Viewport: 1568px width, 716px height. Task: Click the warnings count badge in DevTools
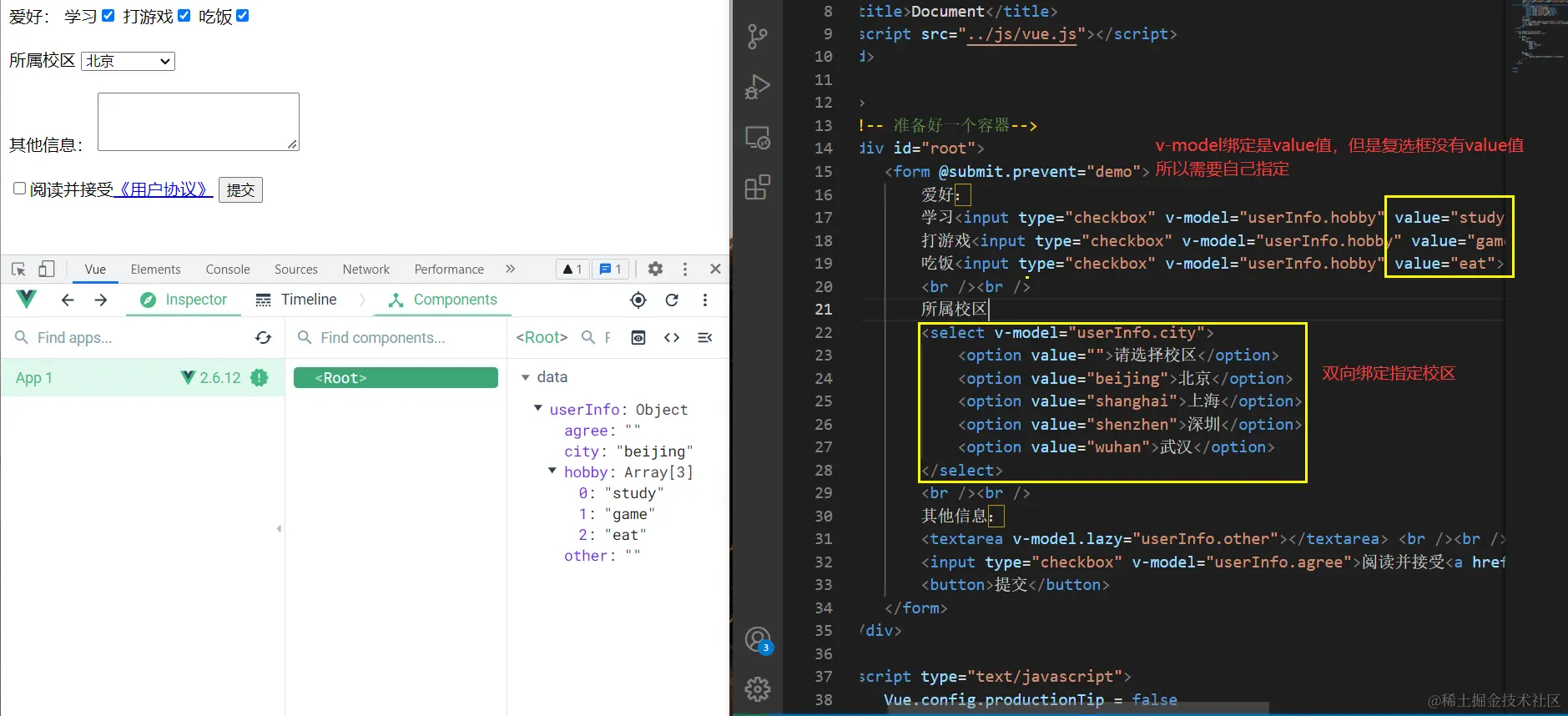(x=572, y=269)
